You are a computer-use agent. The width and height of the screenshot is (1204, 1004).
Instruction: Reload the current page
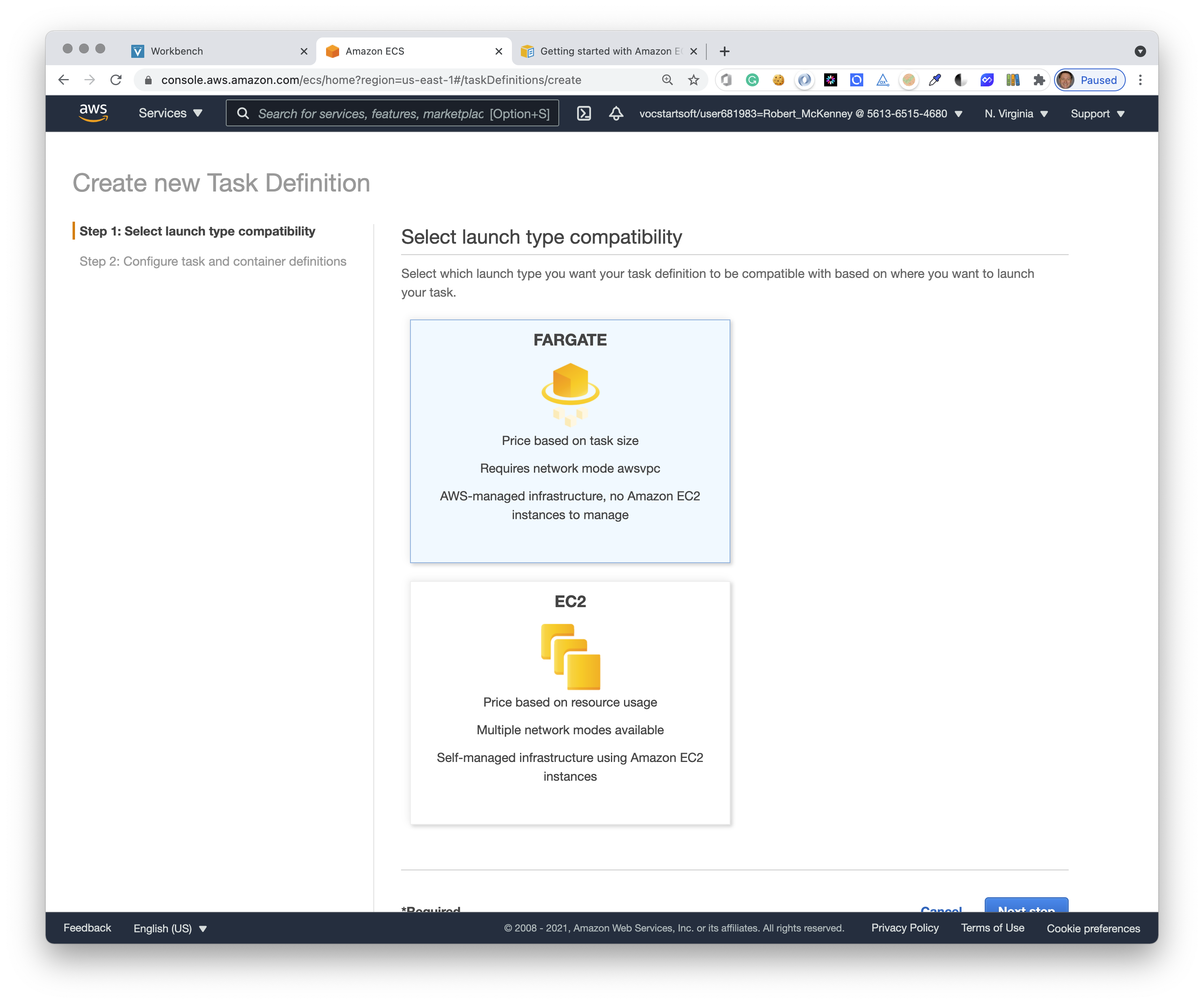(116, 79)
